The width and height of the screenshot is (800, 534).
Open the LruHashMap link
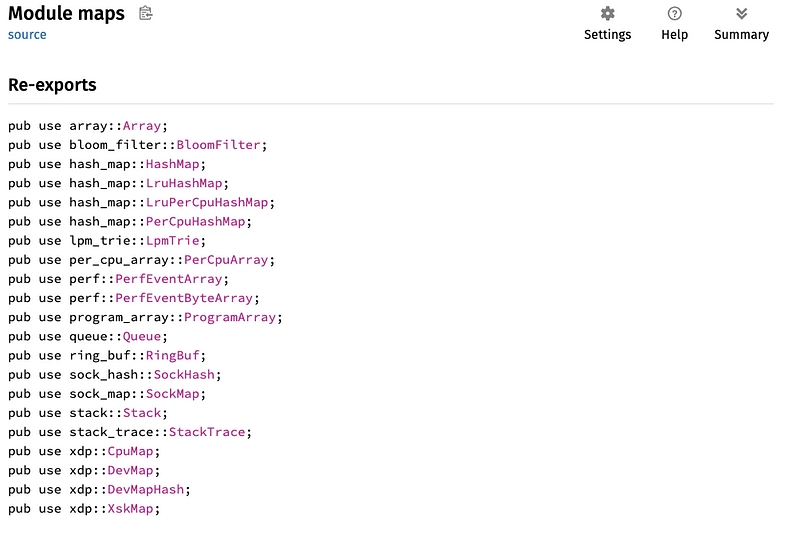184,183
